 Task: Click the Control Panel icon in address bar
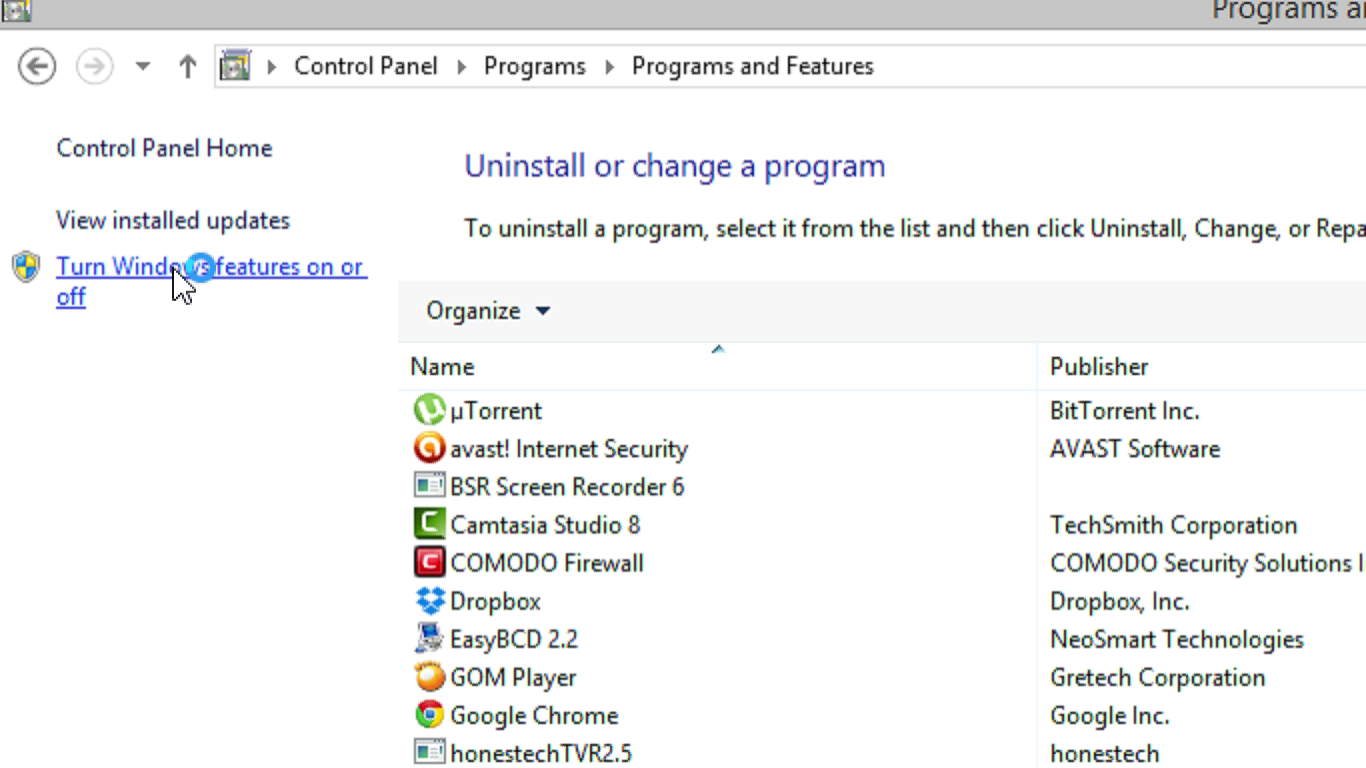[x=235, y=67]
